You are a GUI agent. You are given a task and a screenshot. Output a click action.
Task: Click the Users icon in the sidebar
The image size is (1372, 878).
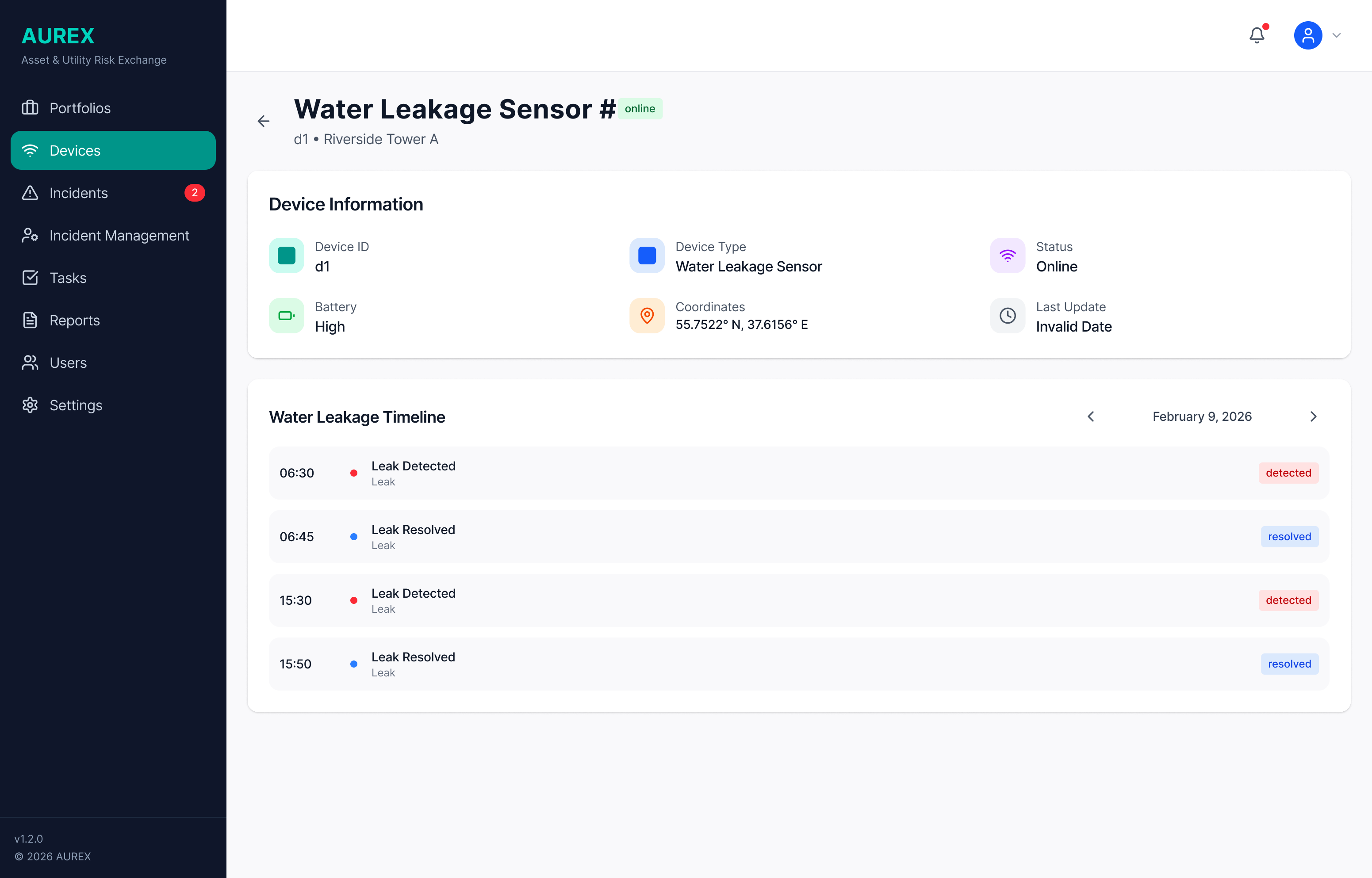coord(30,363)
